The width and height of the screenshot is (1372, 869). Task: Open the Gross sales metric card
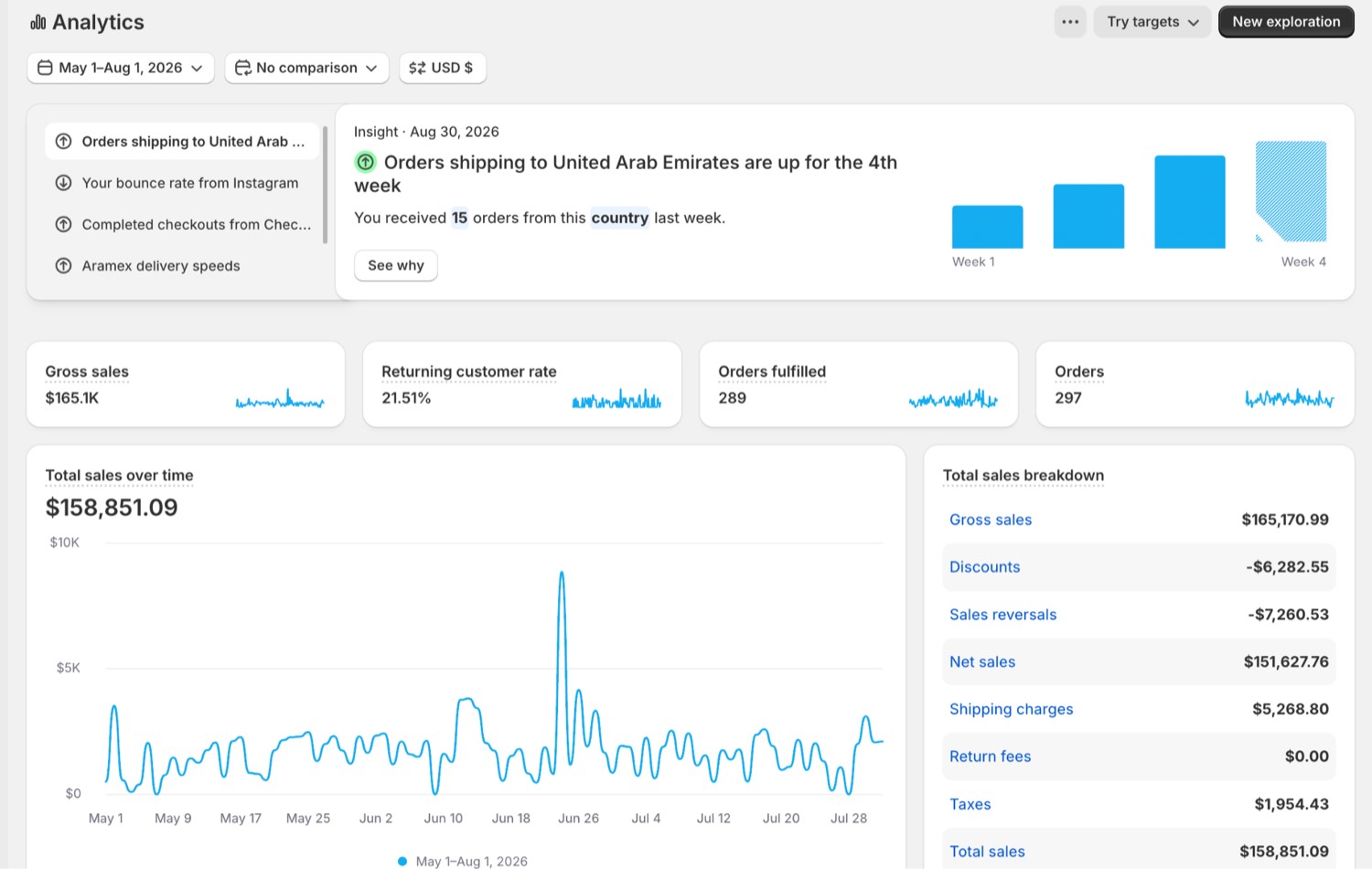186,384
